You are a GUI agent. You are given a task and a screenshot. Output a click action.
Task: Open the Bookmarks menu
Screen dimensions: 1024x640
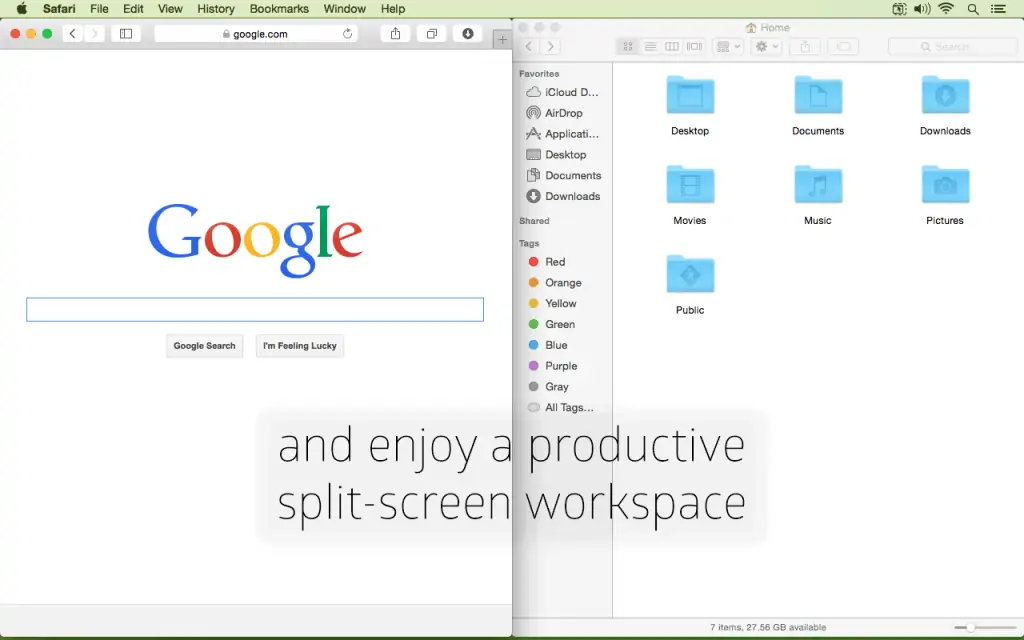click(x=279, y=9)
